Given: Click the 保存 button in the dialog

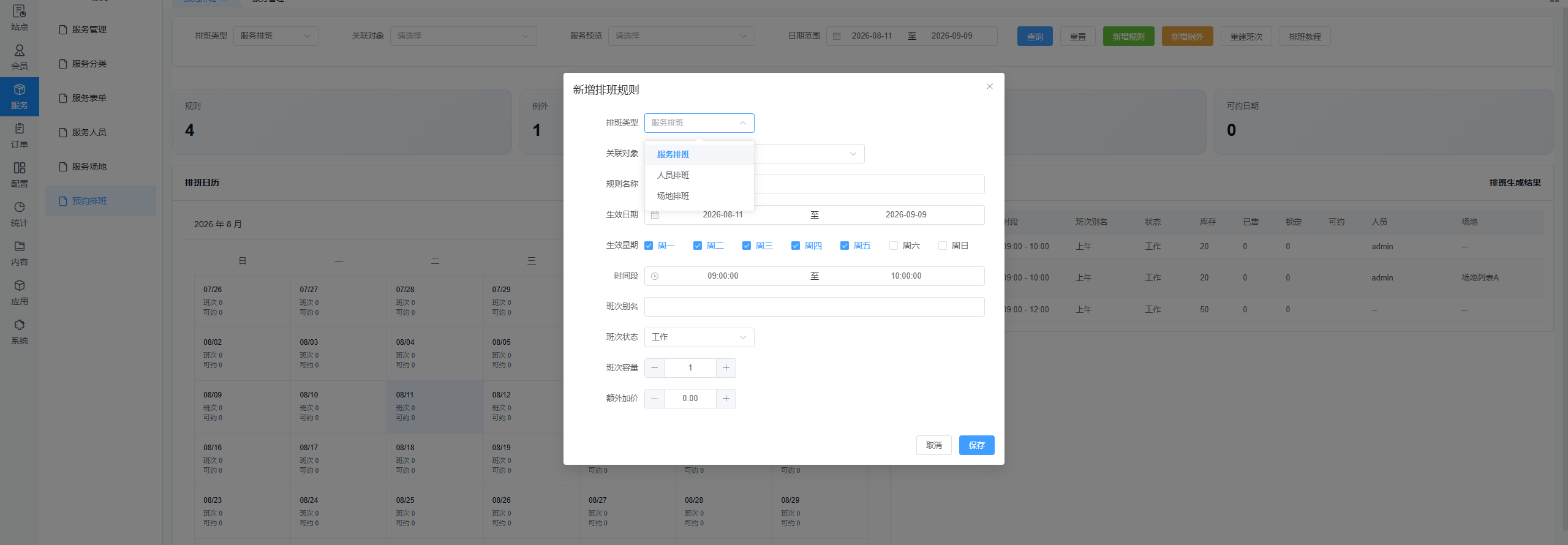Looking at the screenshot, I should [977, 445].
